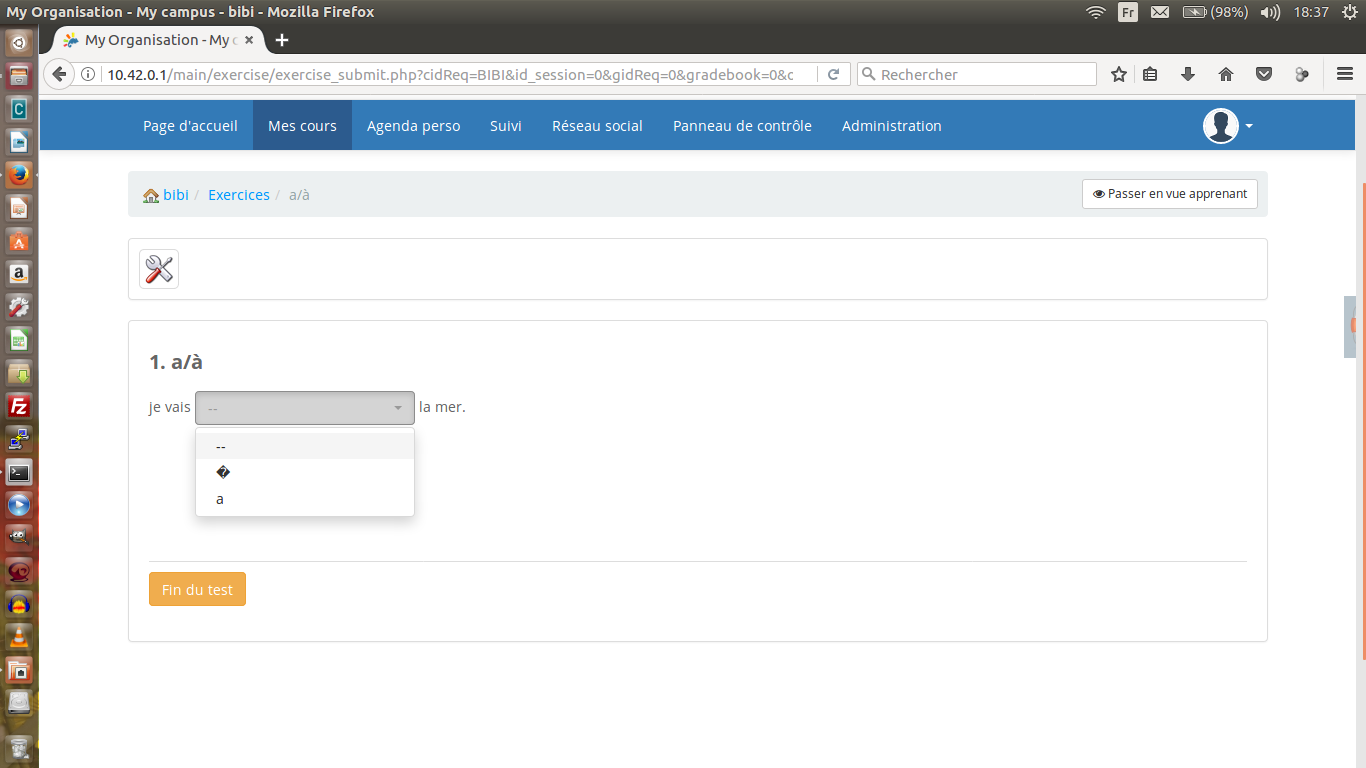Go to Firefox home page icon
Image resolution: width=1366 pixels, height=768 pixels.
pos(1225,74)
